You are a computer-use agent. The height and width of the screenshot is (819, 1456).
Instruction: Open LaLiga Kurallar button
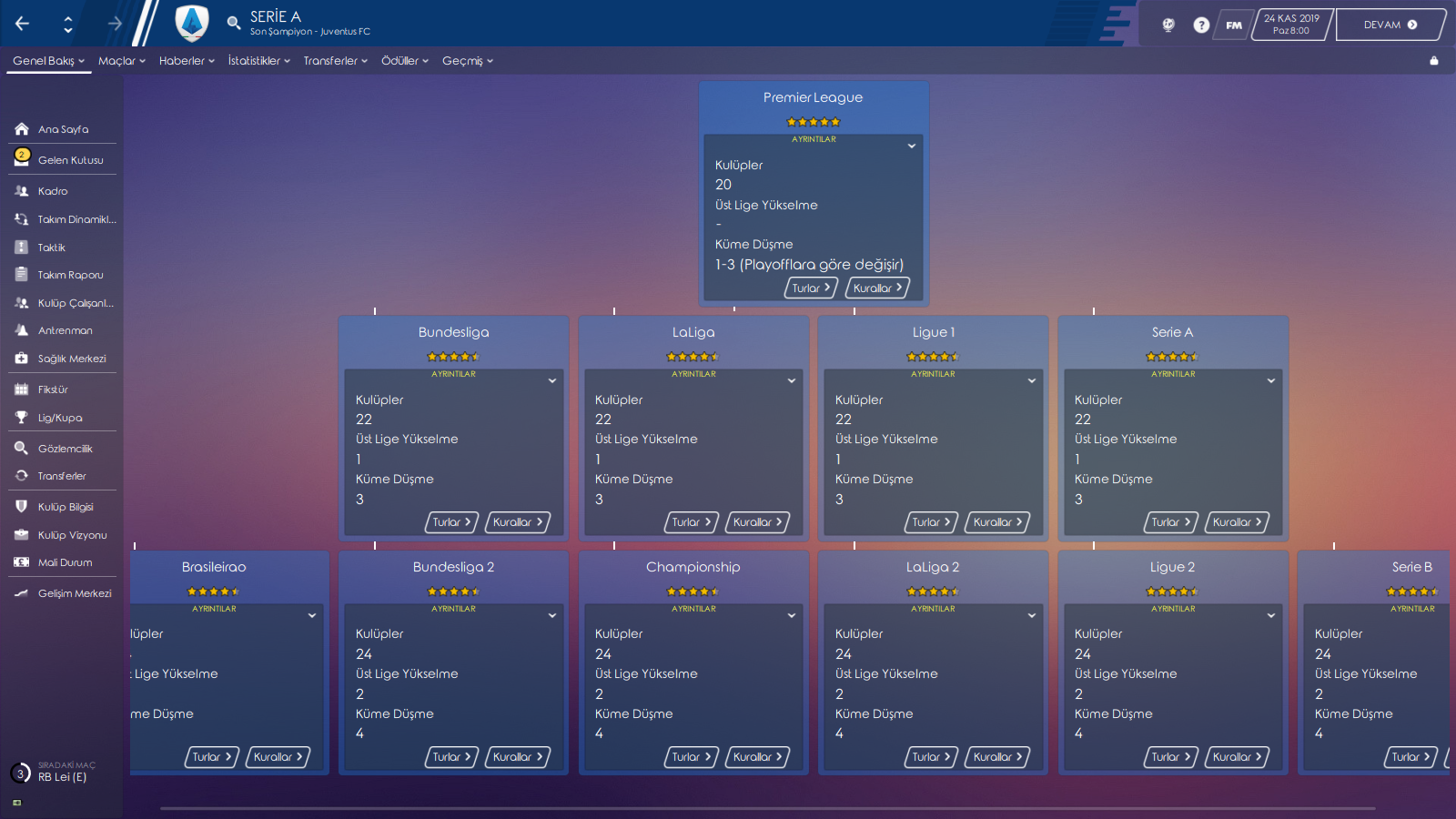click(757, 522)
